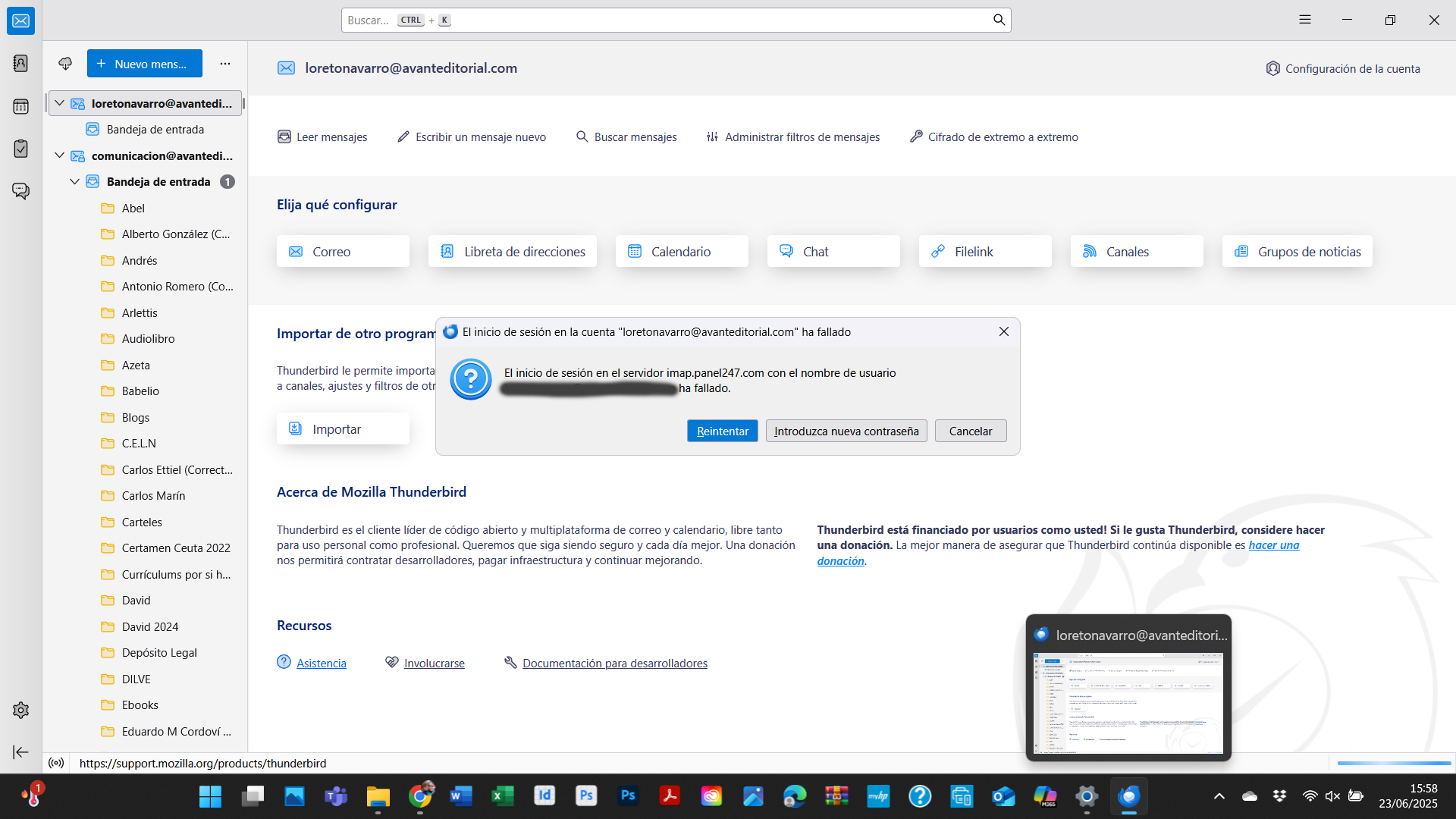Image resolution: width=1456 pixels, height=819 pixels.
Task: Collapse the loretonavarro account tree
Action: (x=59, y=103)
